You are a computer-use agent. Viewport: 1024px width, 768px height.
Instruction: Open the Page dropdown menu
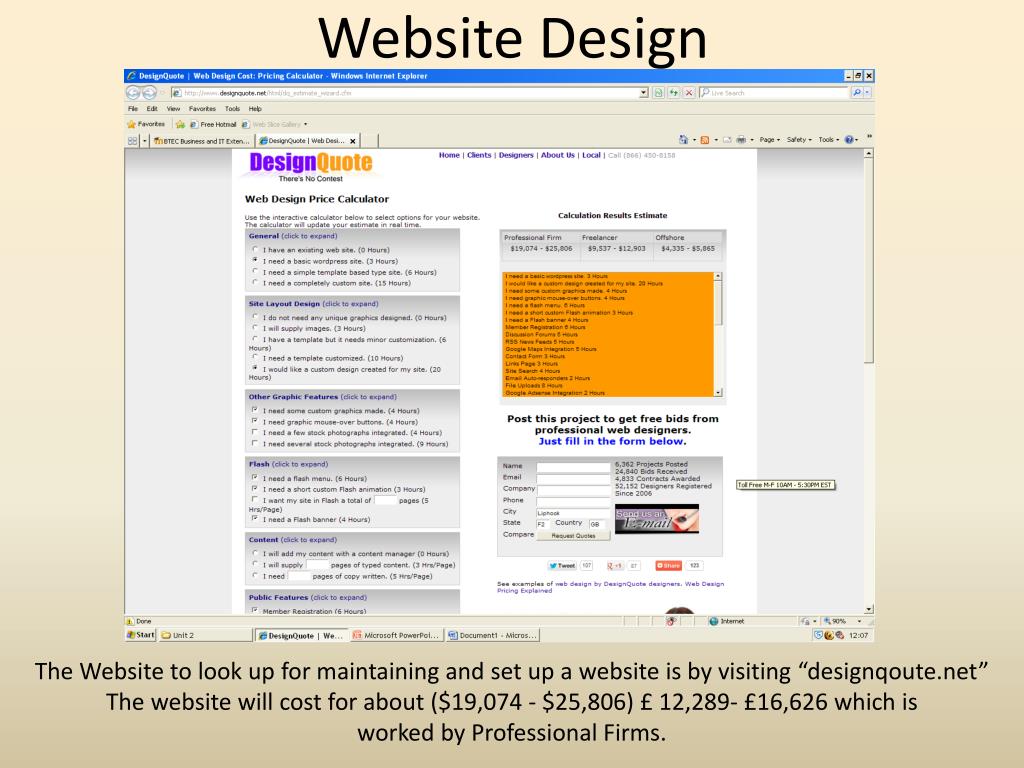pos(769,140)
